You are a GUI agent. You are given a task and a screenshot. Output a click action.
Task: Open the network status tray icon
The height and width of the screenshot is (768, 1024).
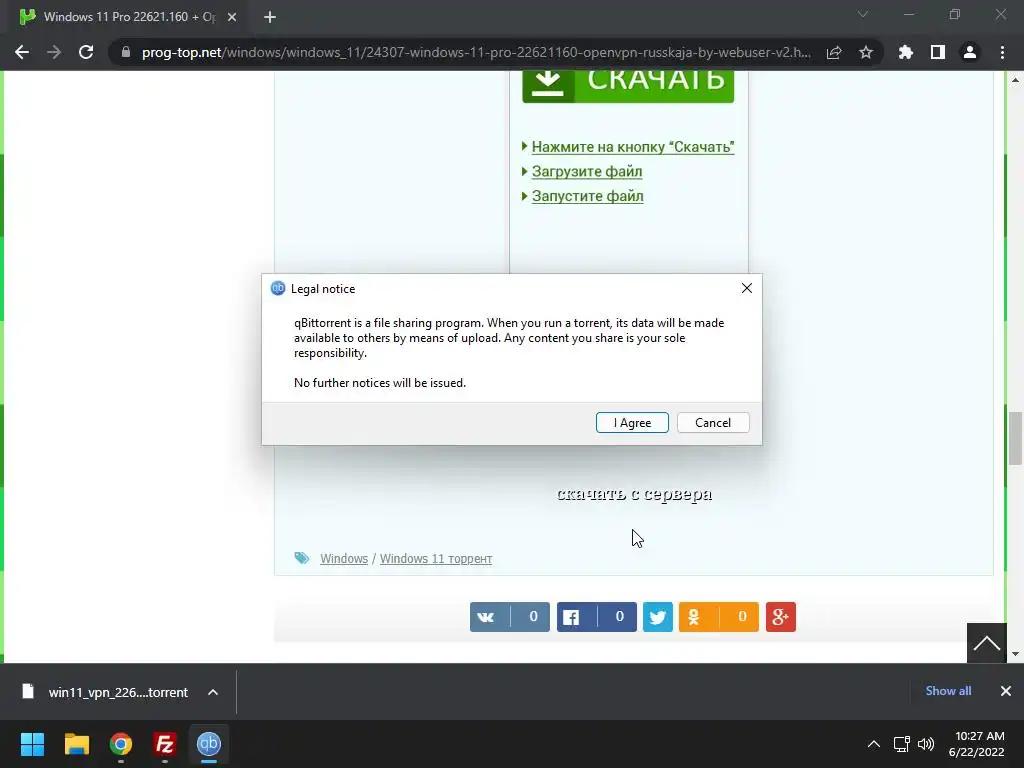click(x=901, y=744)
